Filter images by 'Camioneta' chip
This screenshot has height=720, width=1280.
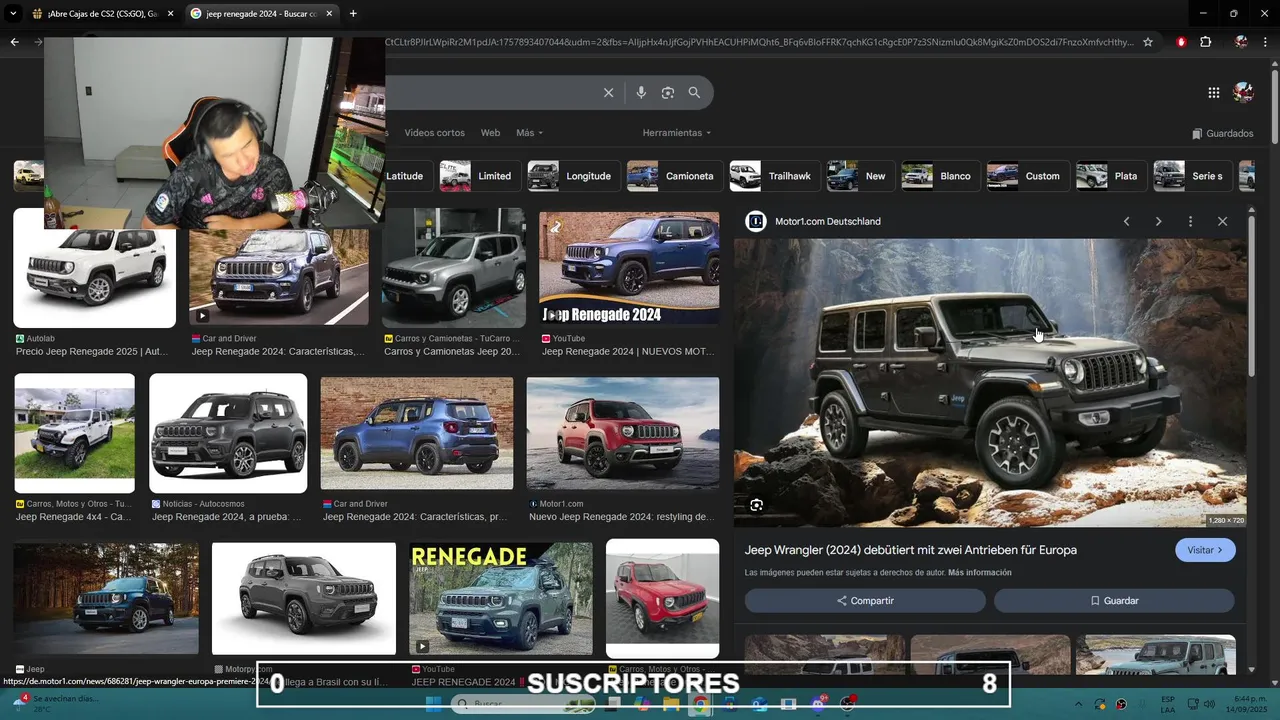(675, 176)
